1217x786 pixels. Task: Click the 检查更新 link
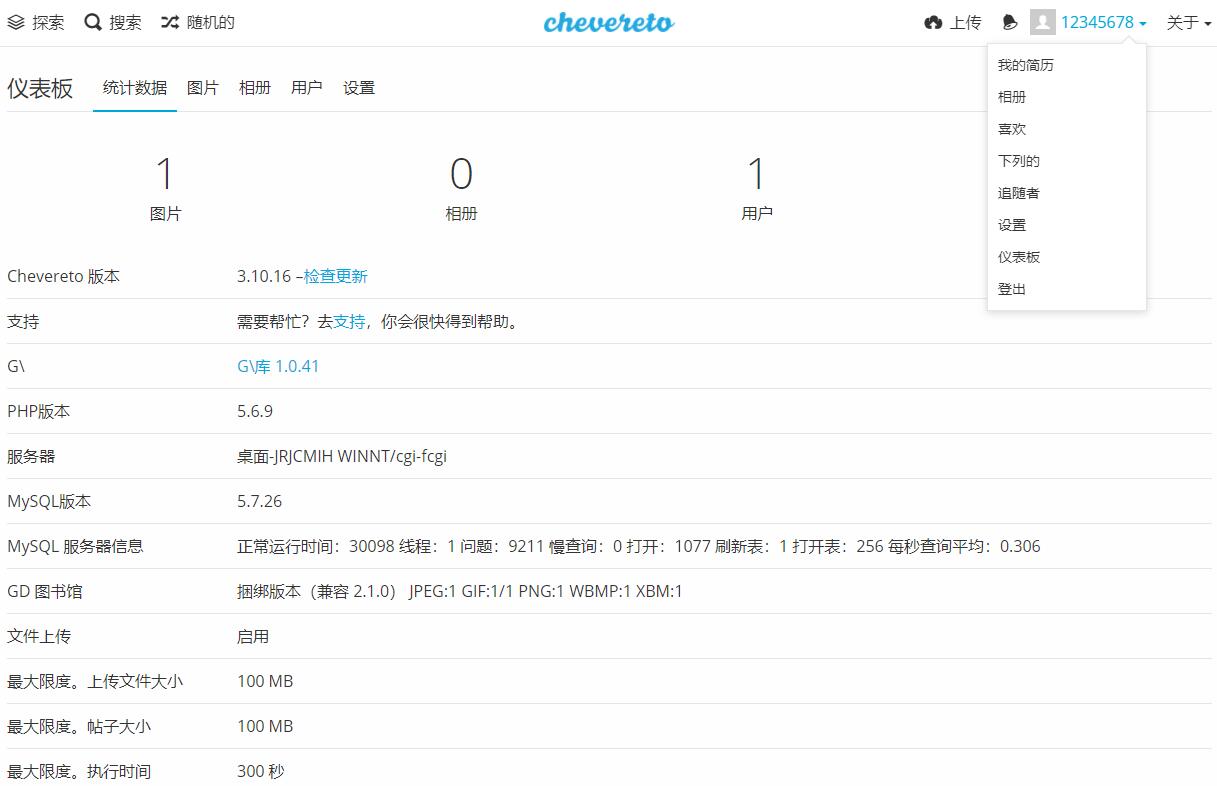[336, 276]
